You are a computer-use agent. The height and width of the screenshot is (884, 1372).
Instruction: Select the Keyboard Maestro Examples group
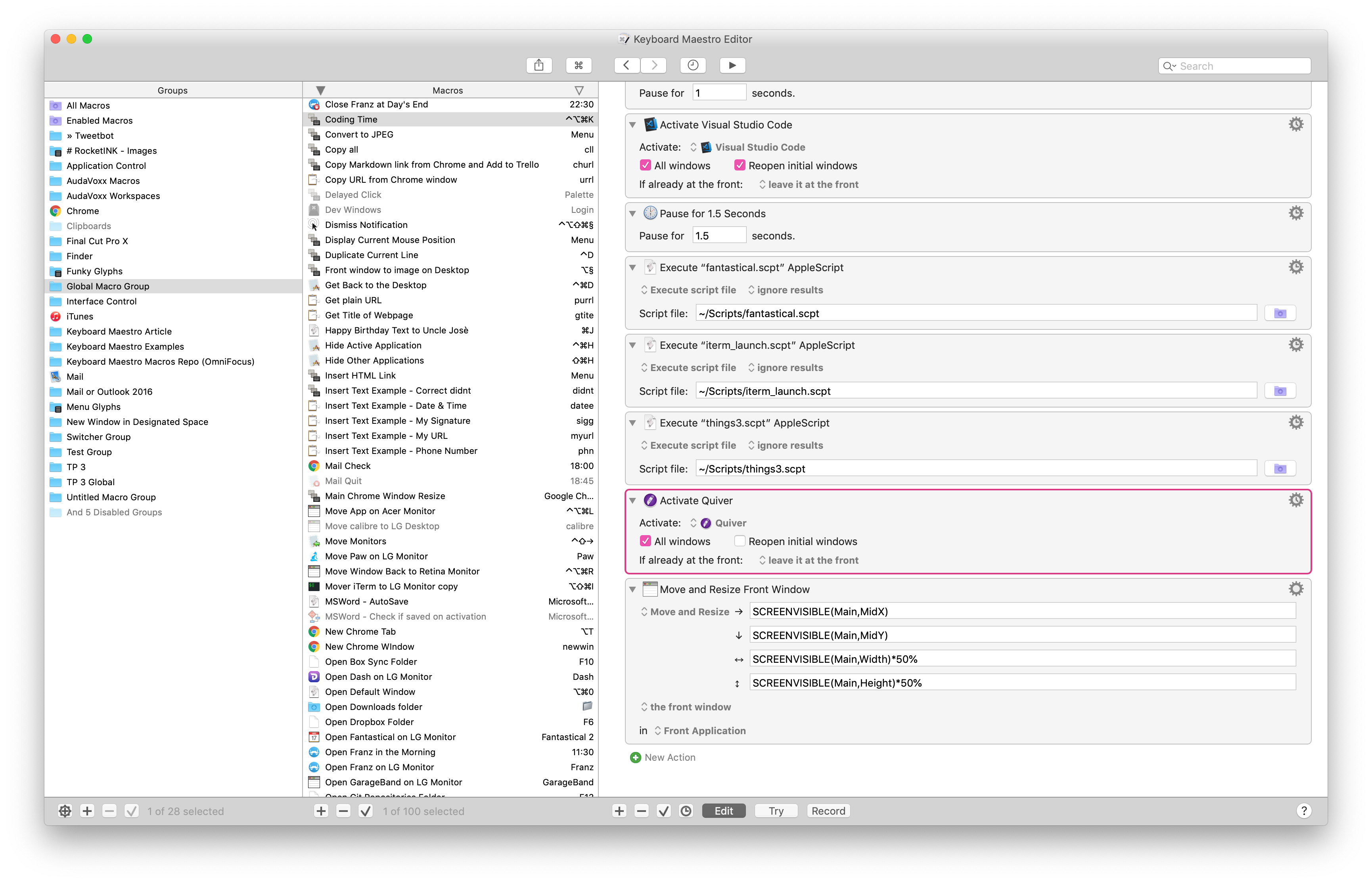pos(173,347)
